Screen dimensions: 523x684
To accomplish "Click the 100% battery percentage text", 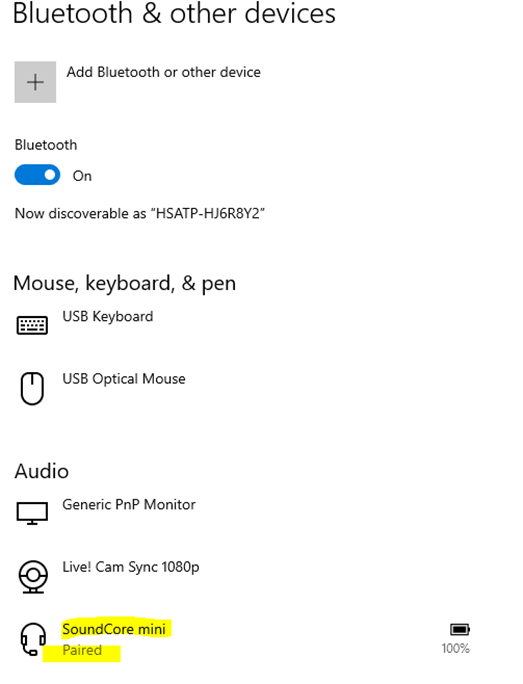I will (x=455, y=649).
